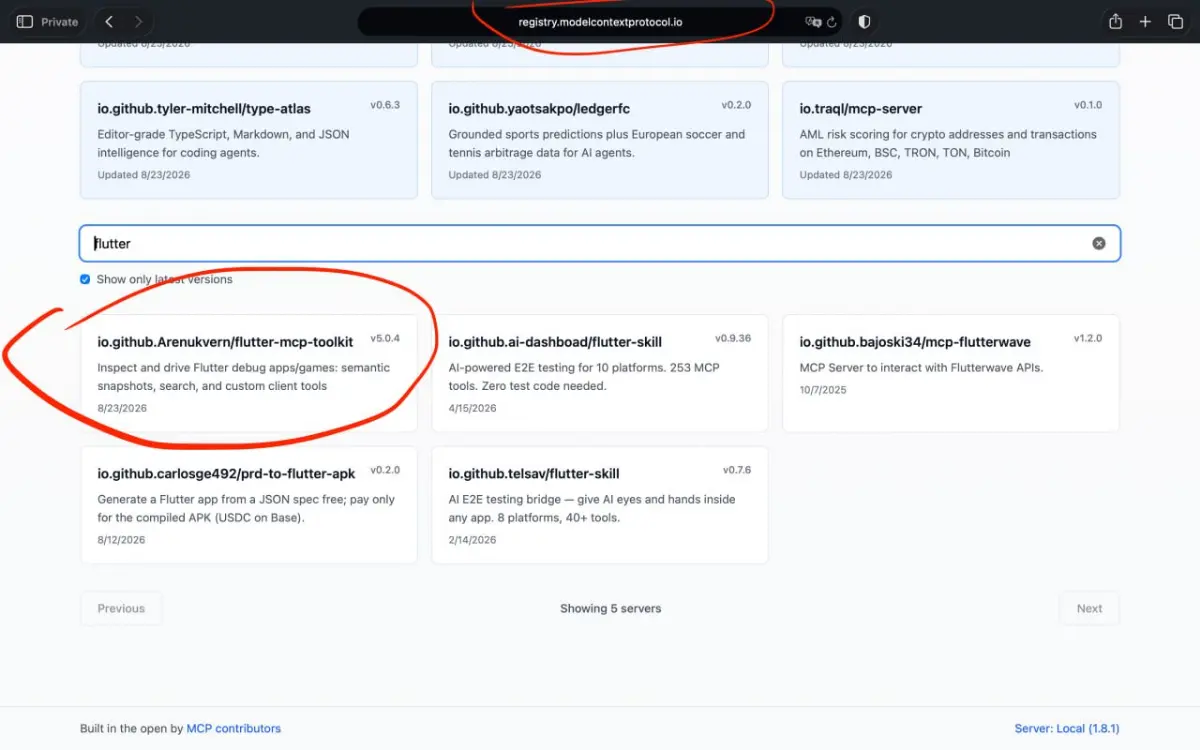Click Updated 8/23/2026 on ledgerfc card
The image size is (1200, 750).
click(x=494, y=175)
